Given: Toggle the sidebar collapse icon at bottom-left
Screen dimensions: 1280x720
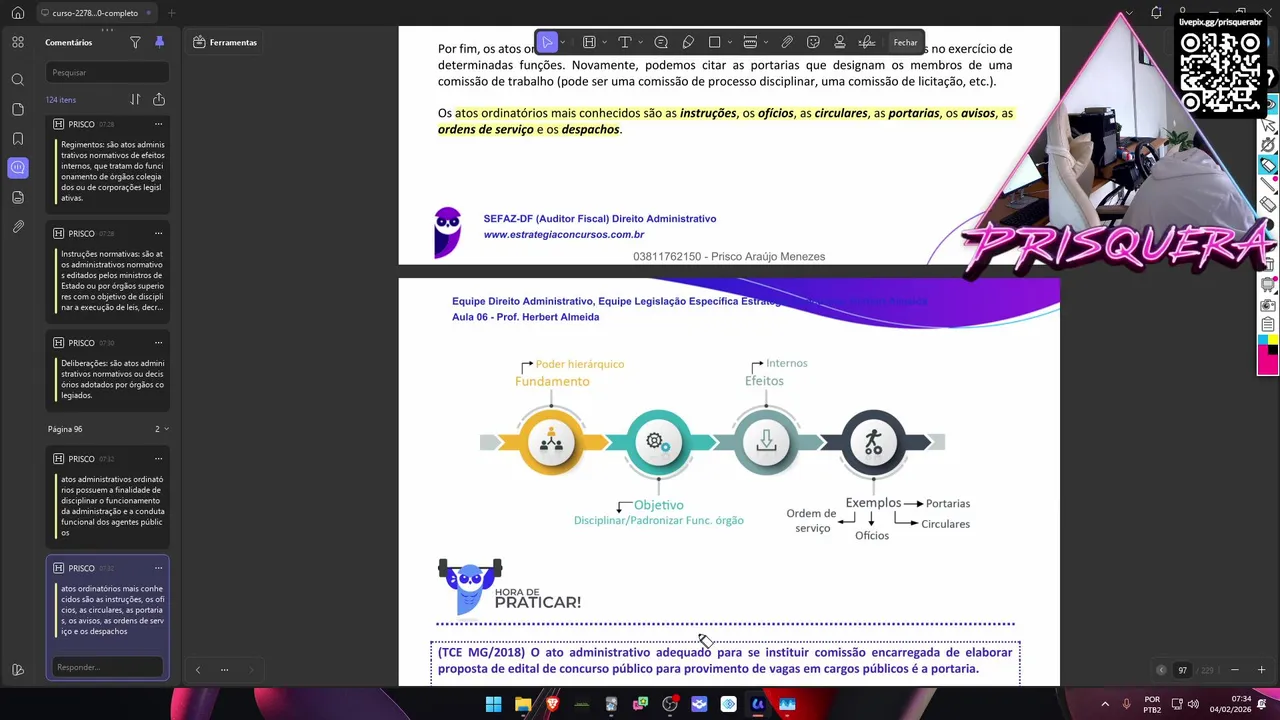Looking at the screenshot, I should tap(17, 670).
